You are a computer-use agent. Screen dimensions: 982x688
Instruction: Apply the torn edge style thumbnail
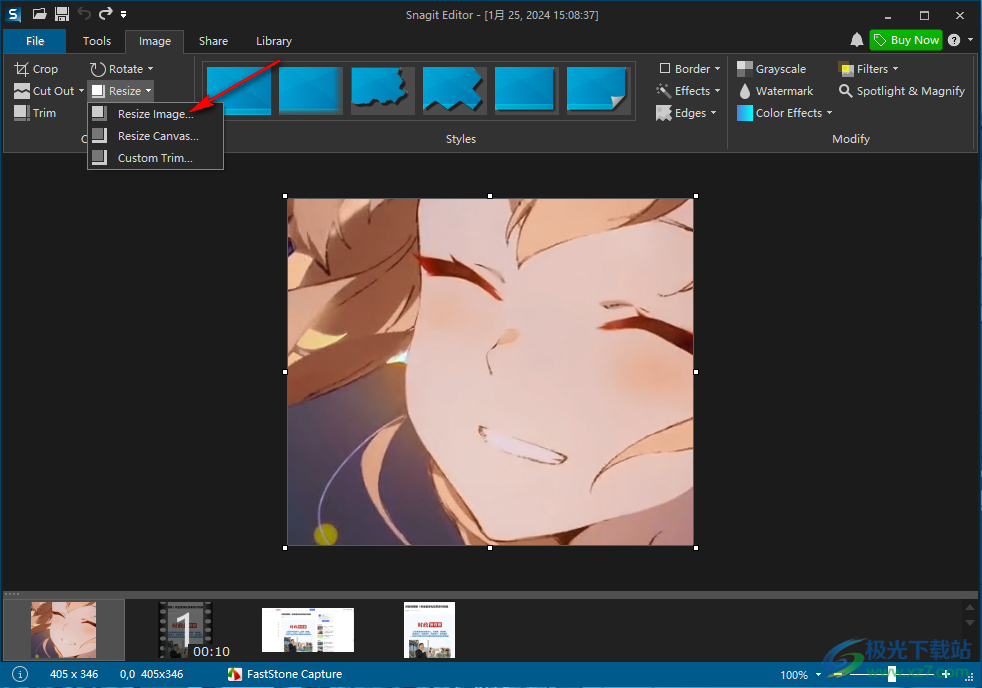383,90
